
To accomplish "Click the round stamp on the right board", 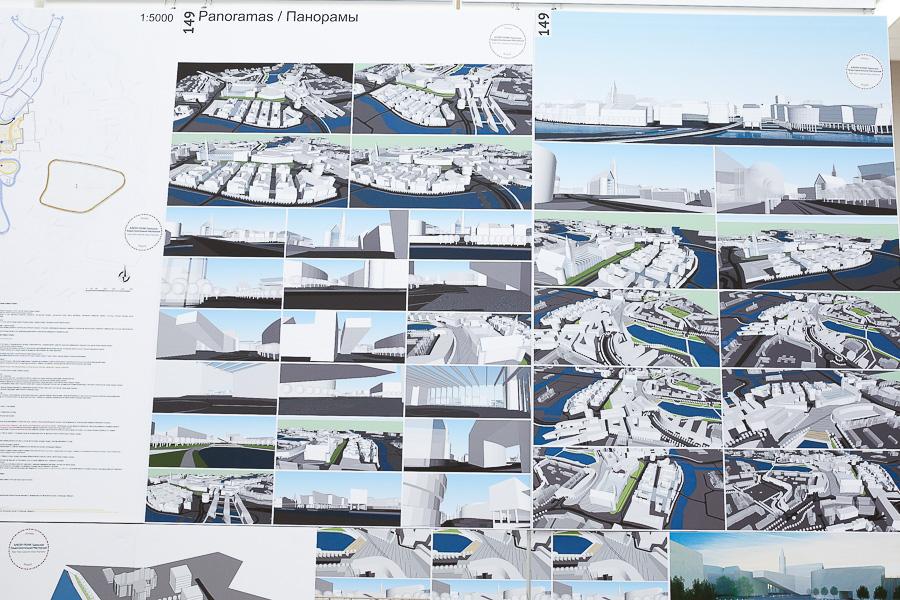I will [x=862, y=75].
